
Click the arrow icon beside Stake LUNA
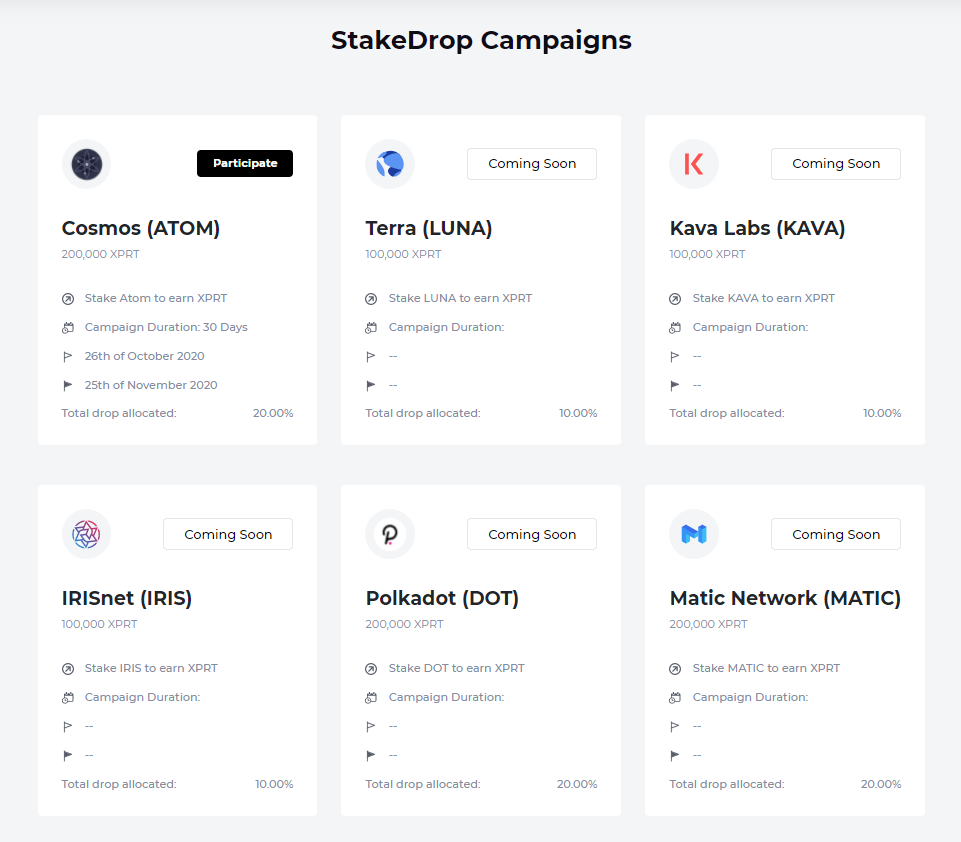click(371, 299)
